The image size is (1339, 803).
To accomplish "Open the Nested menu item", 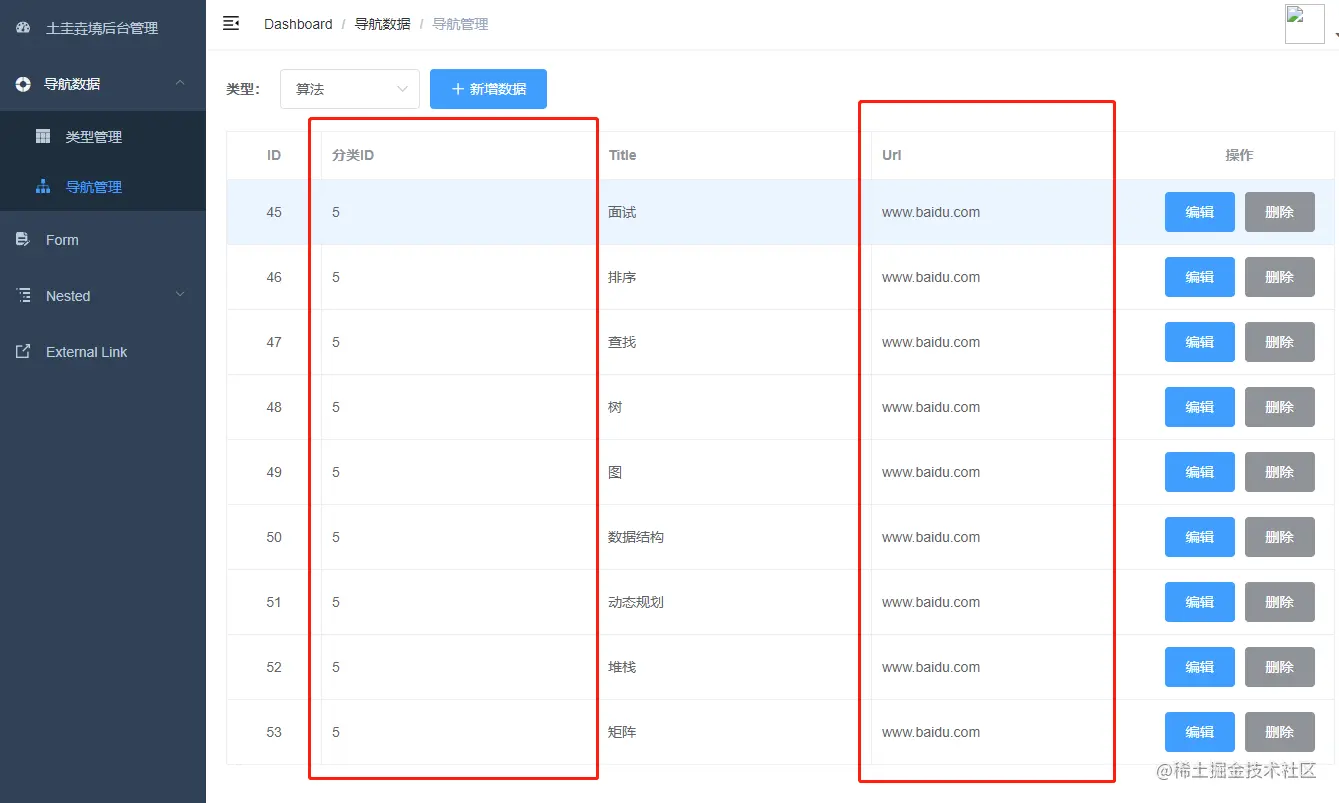I will [103, 296].
